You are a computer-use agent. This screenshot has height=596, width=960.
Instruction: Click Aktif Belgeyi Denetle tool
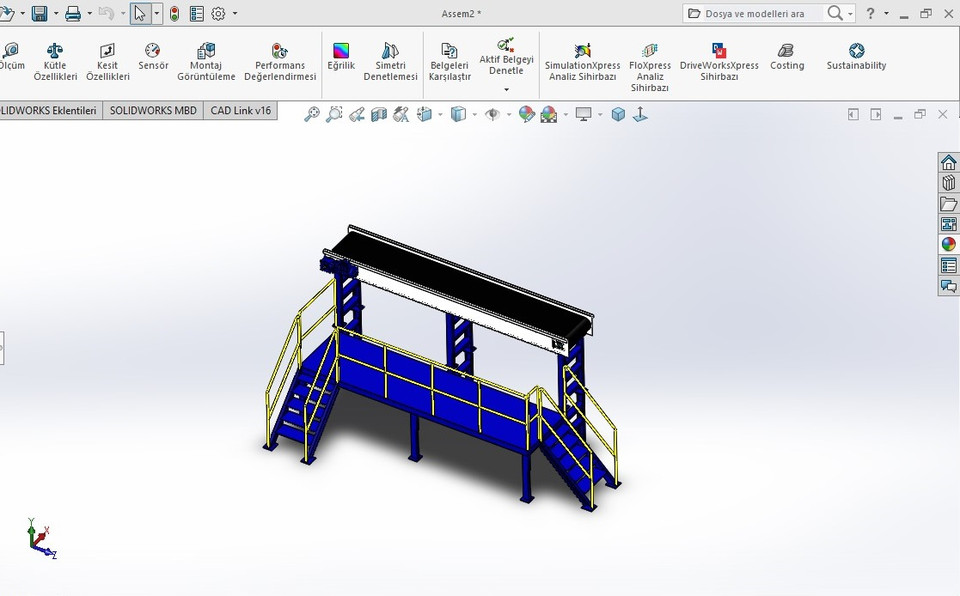(506, 56)
